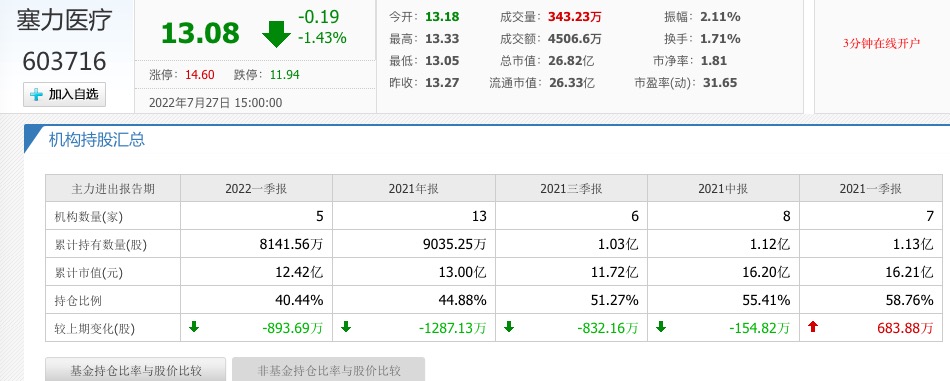The width and height of the screenshot is (950, 381).
Task: Click the 累计市值(元) row label
Action: coord(88,273)
